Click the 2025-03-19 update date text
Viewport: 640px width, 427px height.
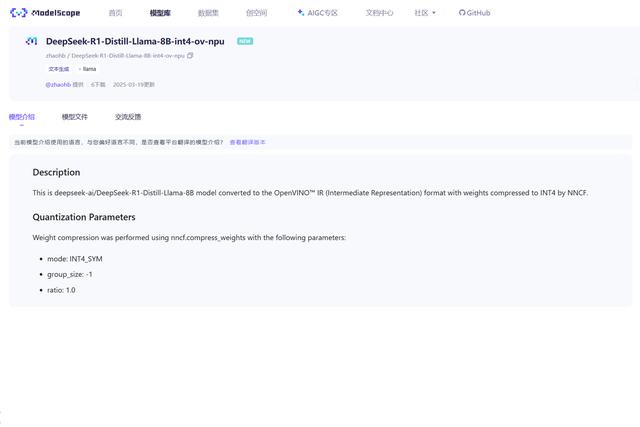134,85
